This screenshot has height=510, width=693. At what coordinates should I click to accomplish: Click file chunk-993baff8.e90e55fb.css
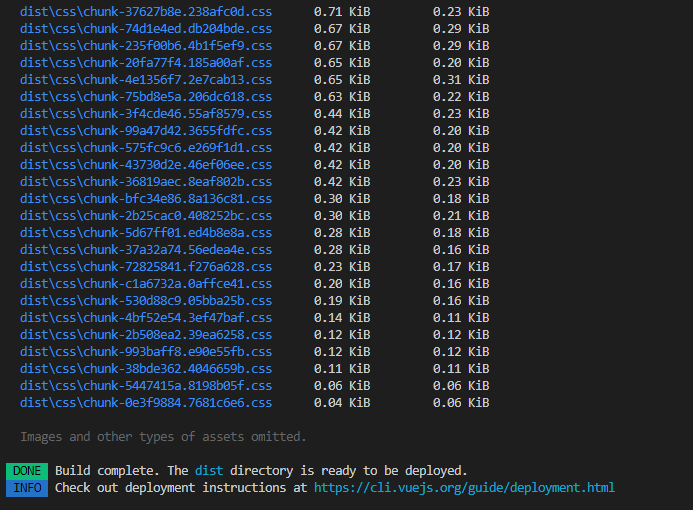click(x=146, y=352)
